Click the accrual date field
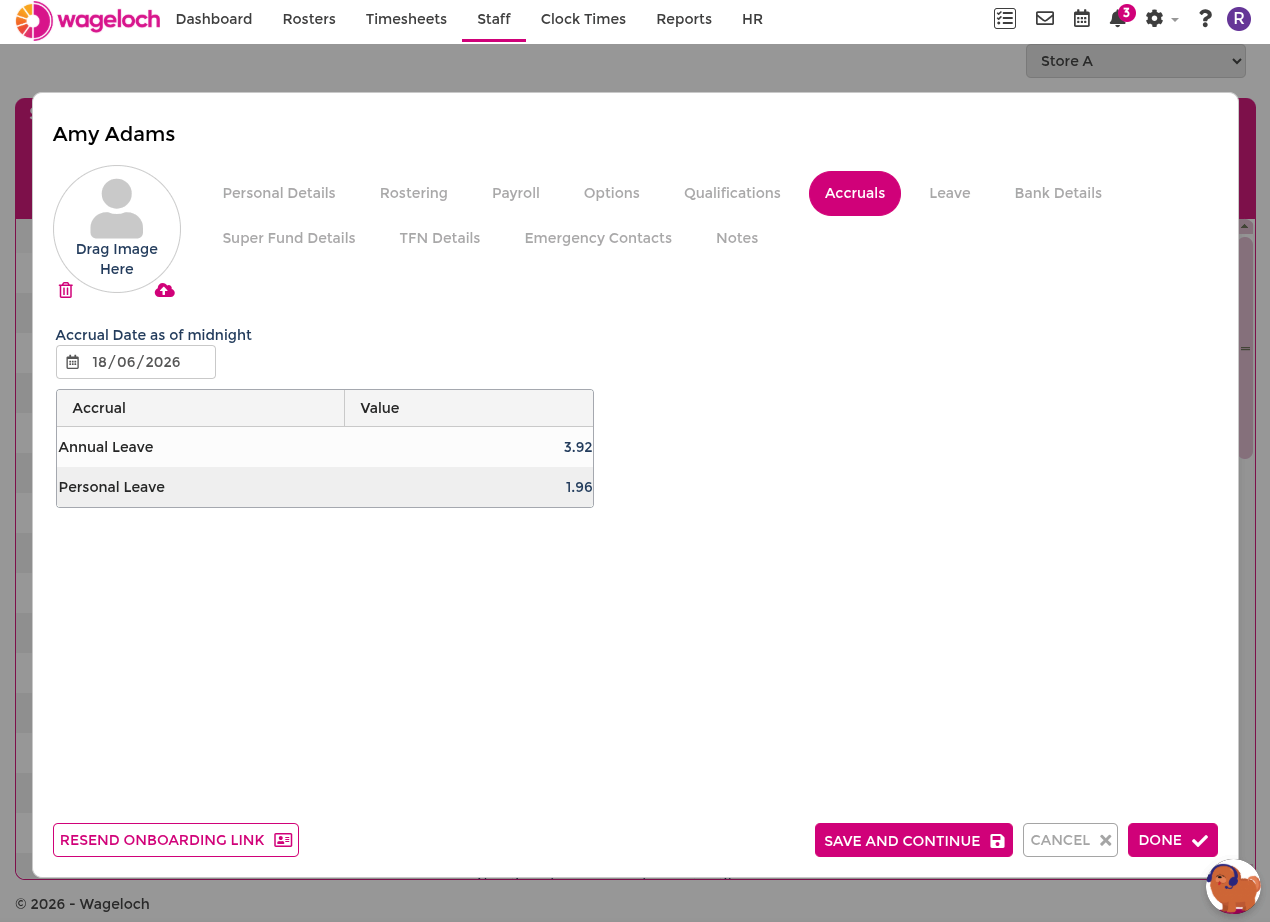Image resolution: width=1270 pixels, height=922 pixels. pyautogui.click(x=136, y=362)
